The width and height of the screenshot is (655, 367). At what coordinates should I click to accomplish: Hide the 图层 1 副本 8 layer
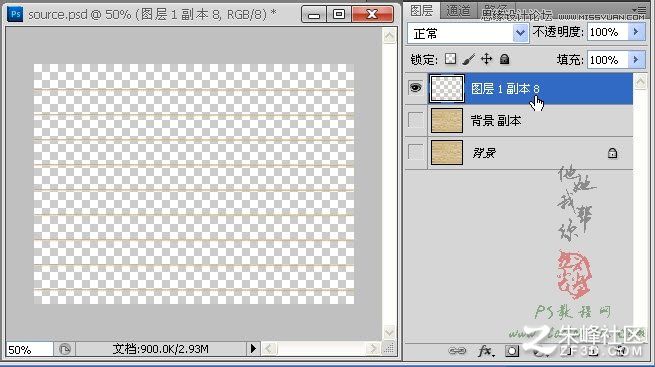415,88
